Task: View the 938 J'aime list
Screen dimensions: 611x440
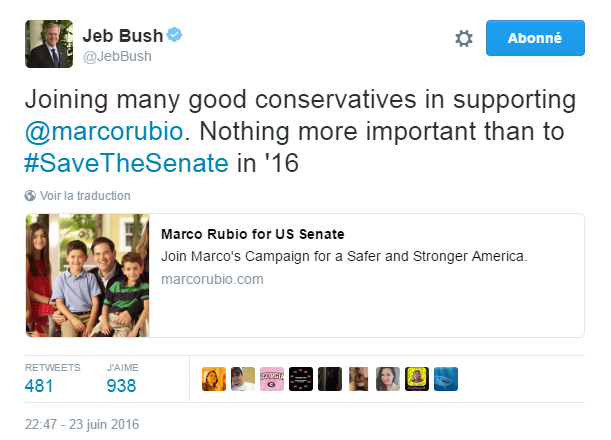Action: click(122, 385)
